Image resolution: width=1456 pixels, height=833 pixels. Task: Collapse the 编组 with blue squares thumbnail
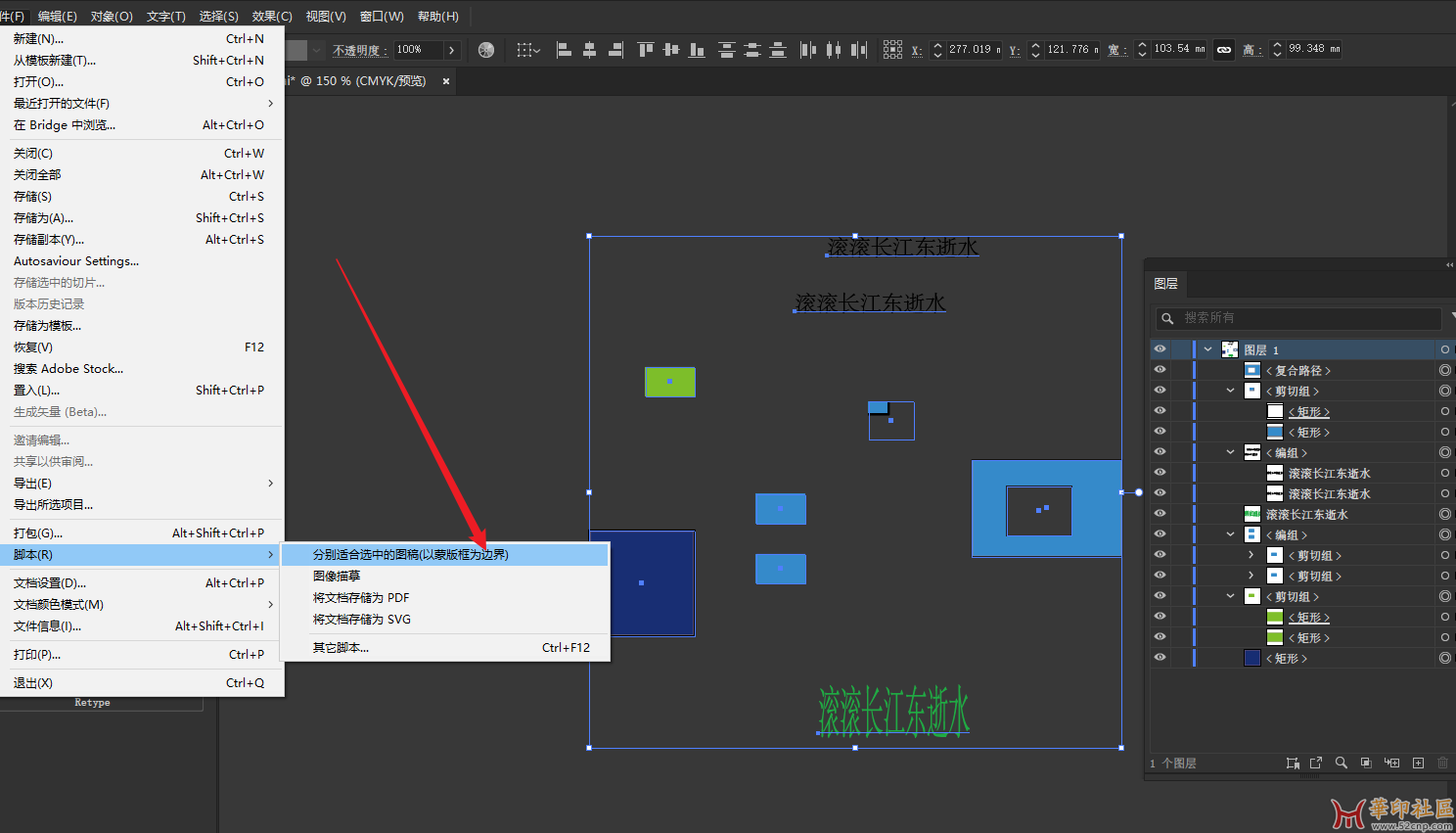click(1231, 534)
